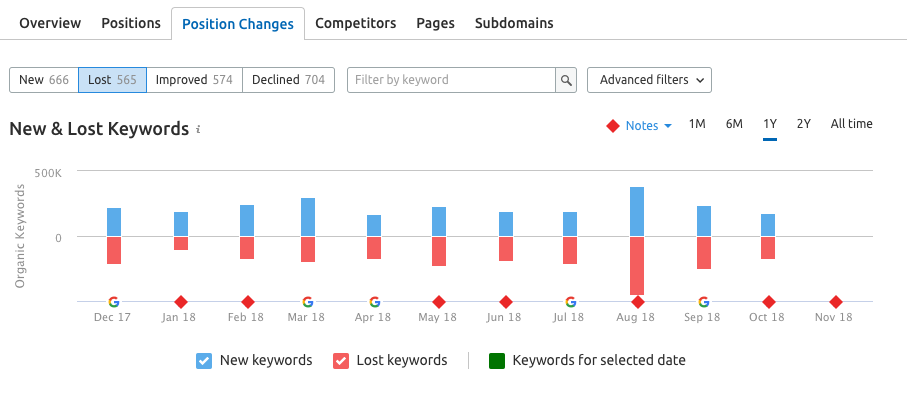Image resolution: width=907 pixels, height=395 pixels.
Task: Open the Google update marker for Mar 18
Action: (308, 302)
